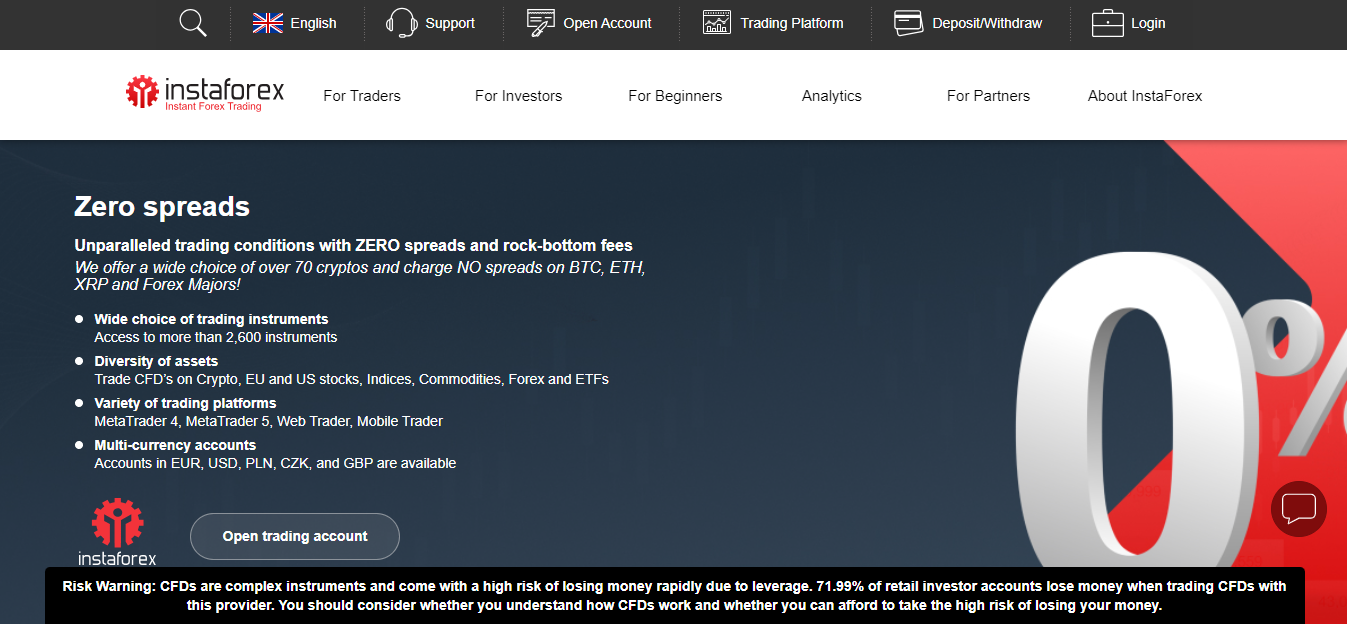Open the Trading Platform link
Screen dimensions: 1347x624
click(792, 23)
